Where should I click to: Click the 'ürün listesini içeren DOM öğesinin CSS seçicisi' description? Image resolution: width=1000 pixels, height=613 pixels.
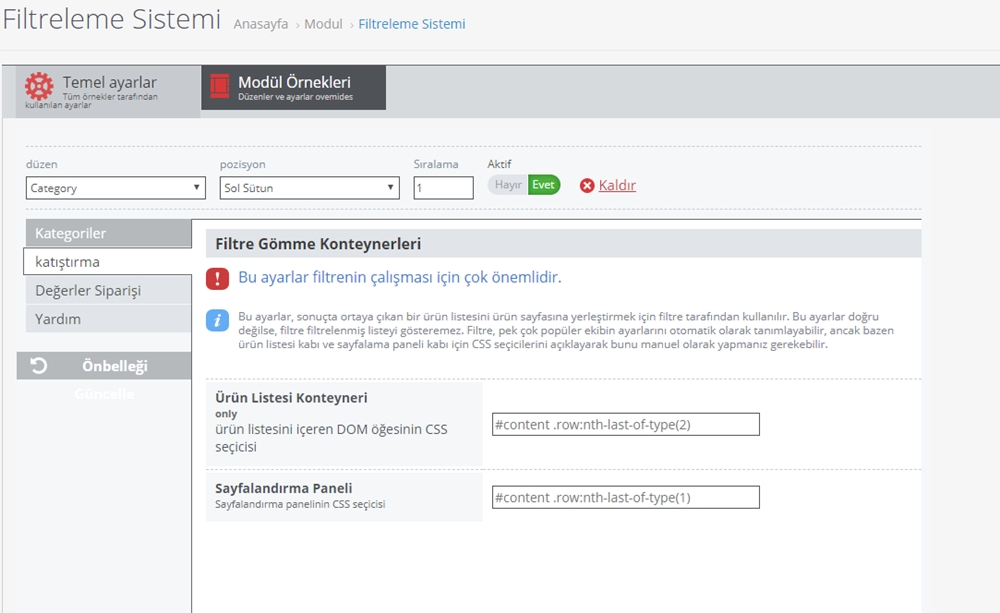[332, 438]
